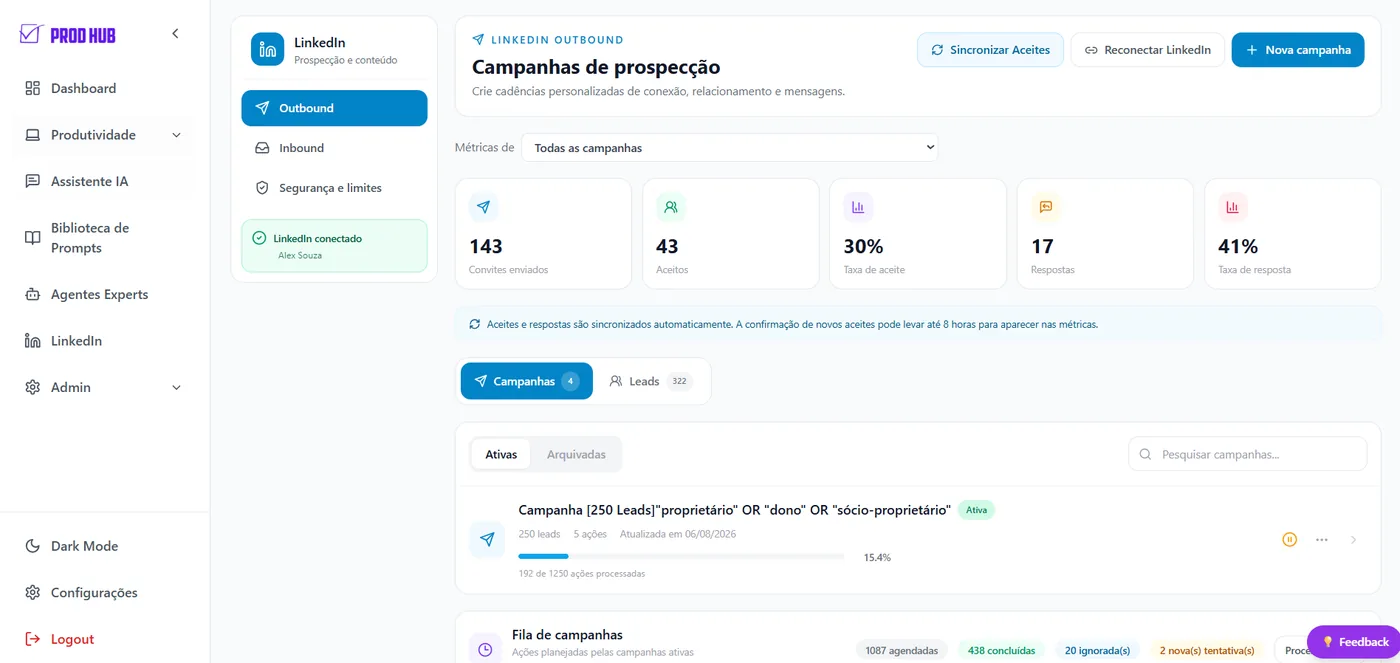Pause the active campaign
1400x663 pixels.
[1290, 540]
